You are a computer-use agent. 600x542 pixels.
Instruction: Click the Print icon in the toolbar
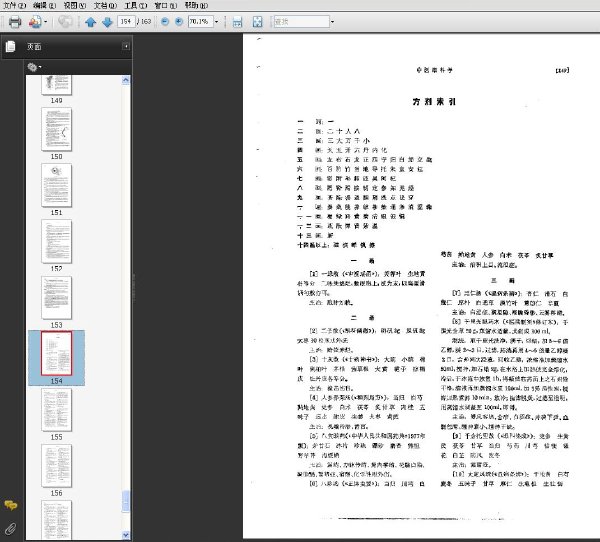(x=13, y=21)
